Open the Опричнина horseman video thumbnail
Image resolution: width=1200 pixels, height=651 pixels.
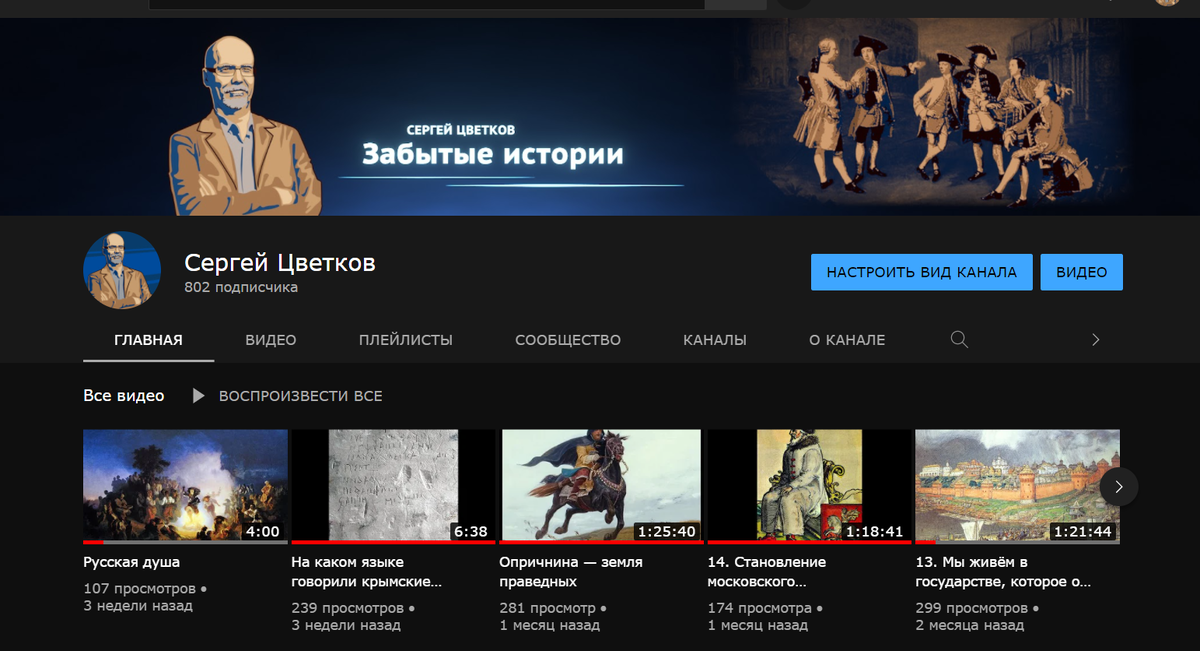(x=601, y=487)
